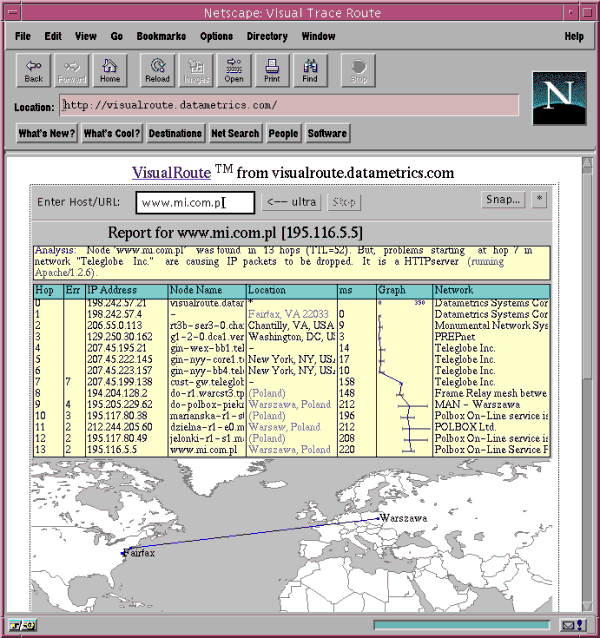The image size is (600, 638).
Task: Open the File menu
Action: coord(23,36)
